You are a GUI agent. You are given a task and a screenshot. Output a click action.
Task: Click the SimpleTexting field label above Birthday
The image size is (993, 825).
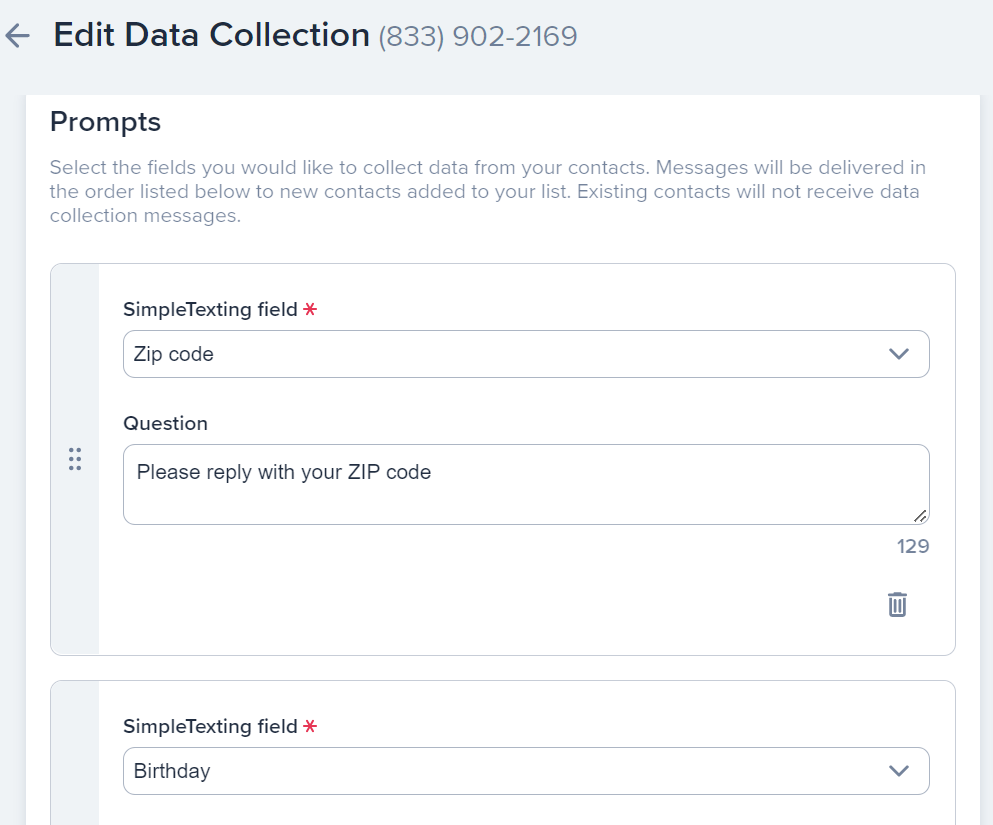click(x=210, y=727)
